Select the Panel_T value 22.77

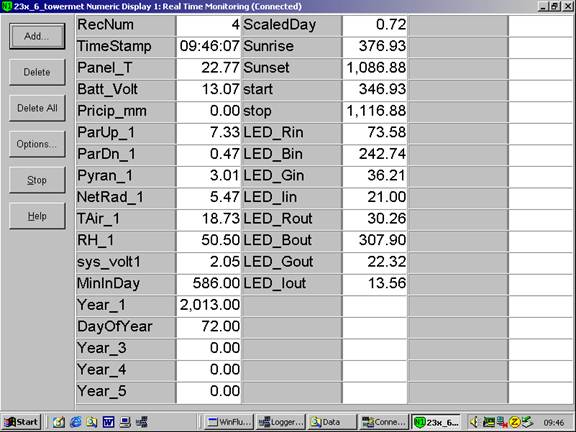coord(209,68)
